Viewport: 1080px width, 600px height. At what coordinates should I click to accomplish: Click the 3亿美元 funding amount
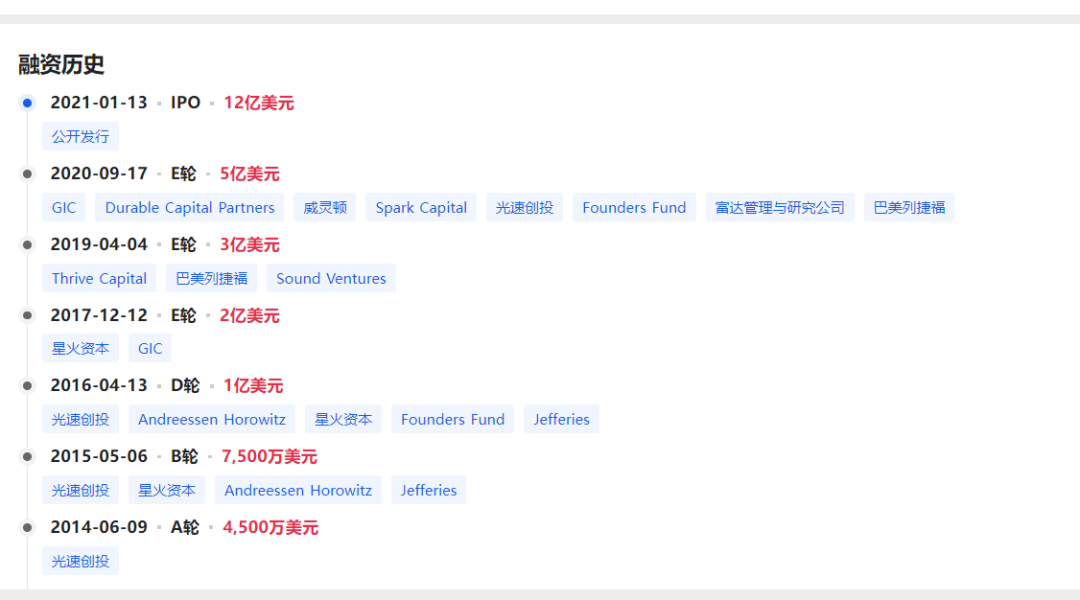click(x=249, y=245)
